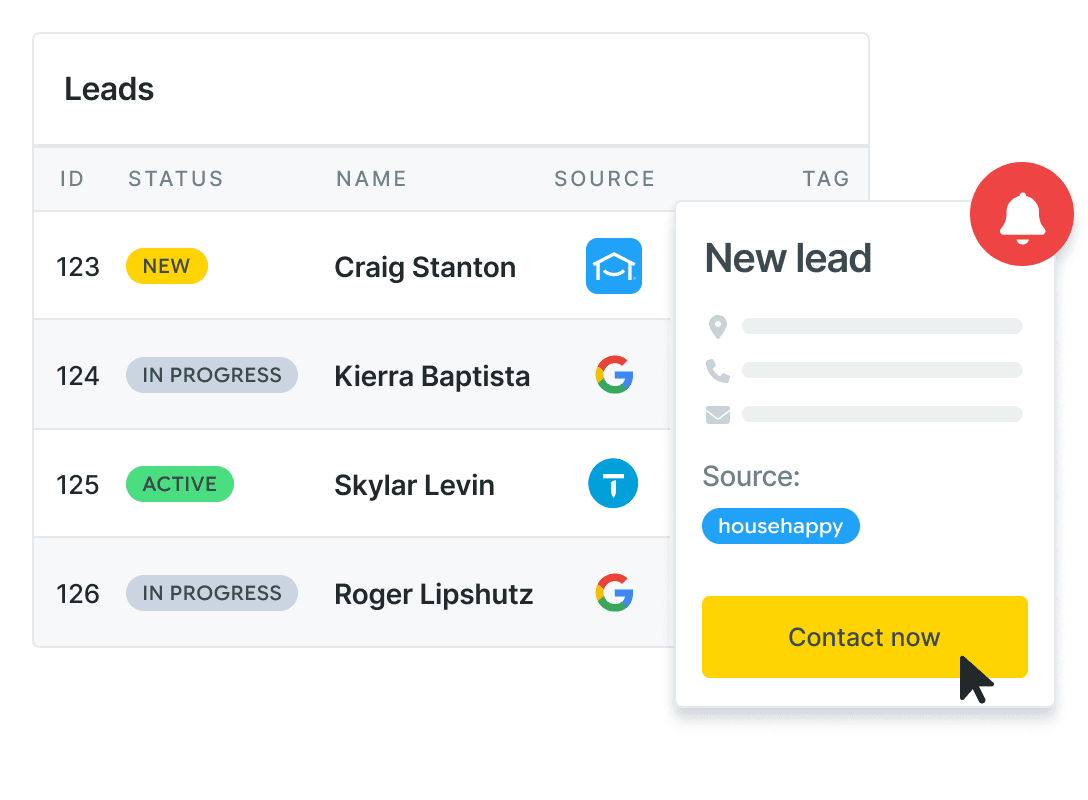The height and width of the screenshot is (800, 1088).
Task: Click the ACTIVE status badge
Action: pyautogui.click(x=180, y=484)
